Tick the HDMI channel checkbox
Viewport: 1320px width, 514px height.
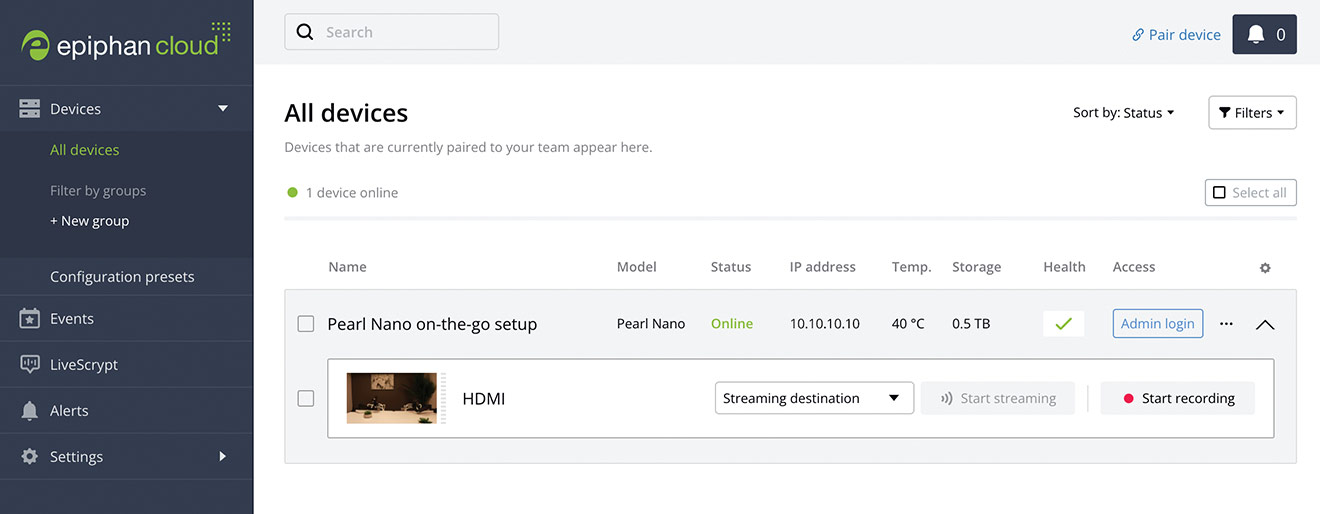(306, 398)
